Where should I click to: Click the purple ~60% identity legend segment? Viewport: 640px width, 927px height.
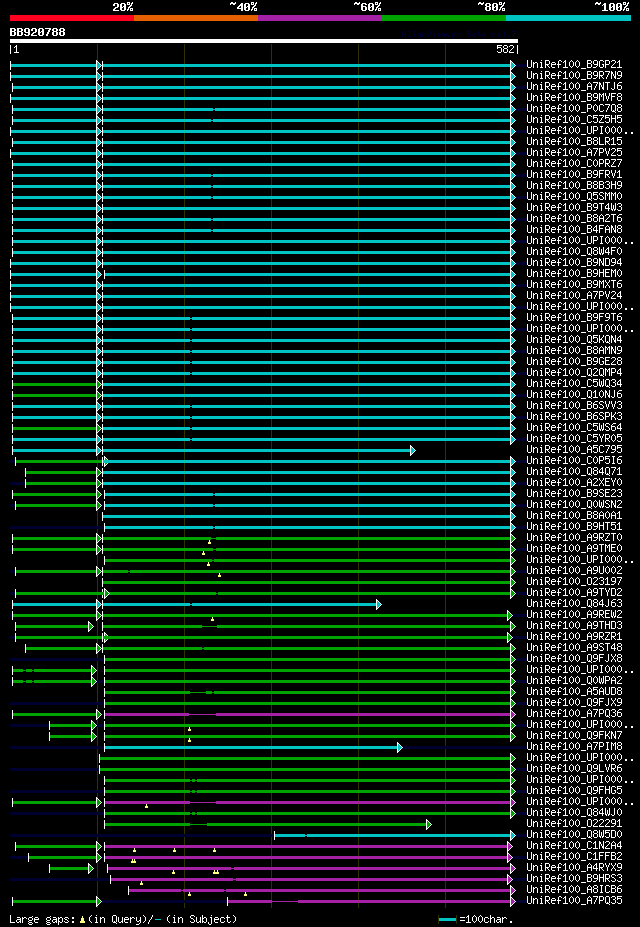(x=320, y=18)
